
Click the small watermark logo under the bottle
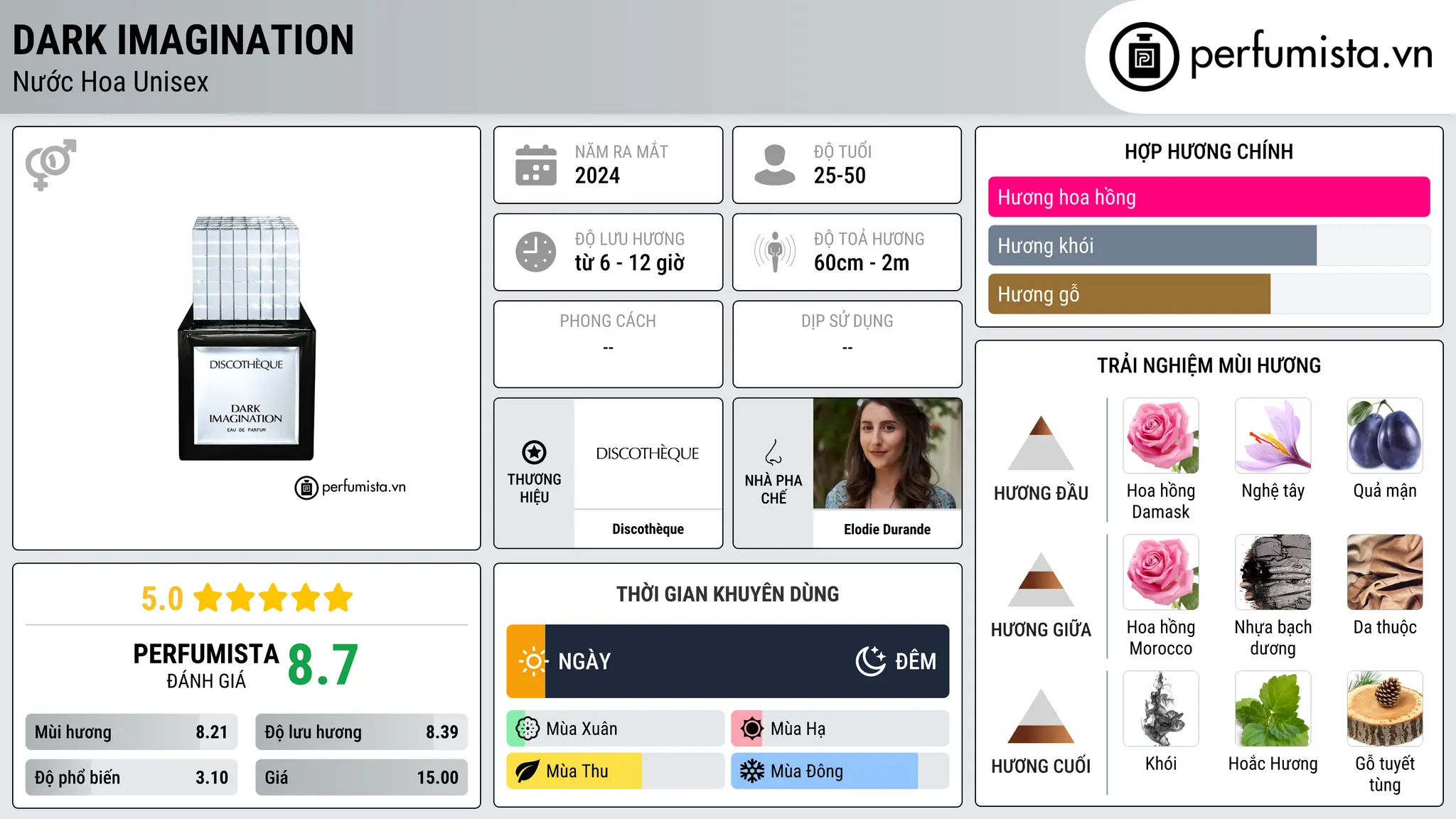click(x=350, y=488)
